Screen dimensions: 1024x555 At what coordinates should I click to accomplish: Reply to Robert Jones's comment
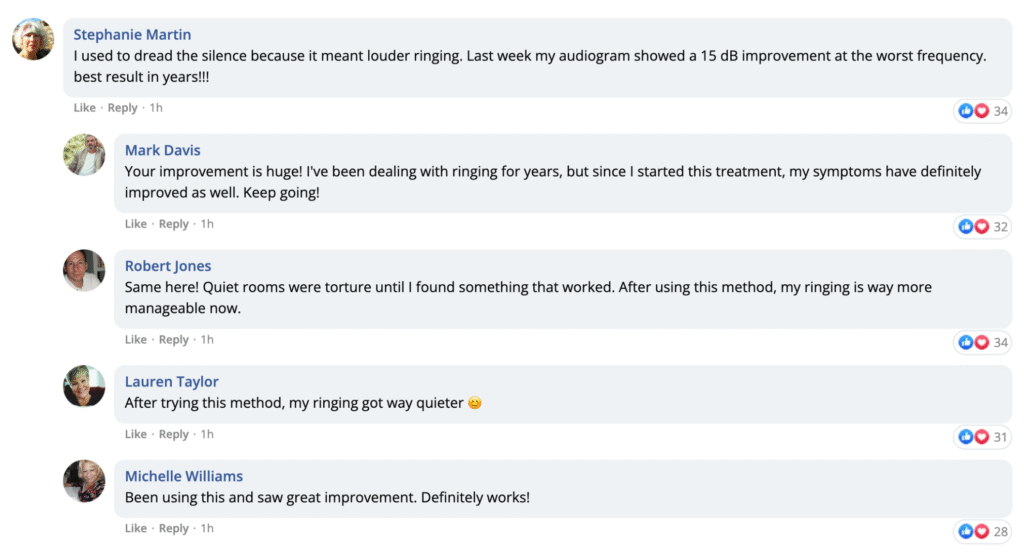[174, 340]
